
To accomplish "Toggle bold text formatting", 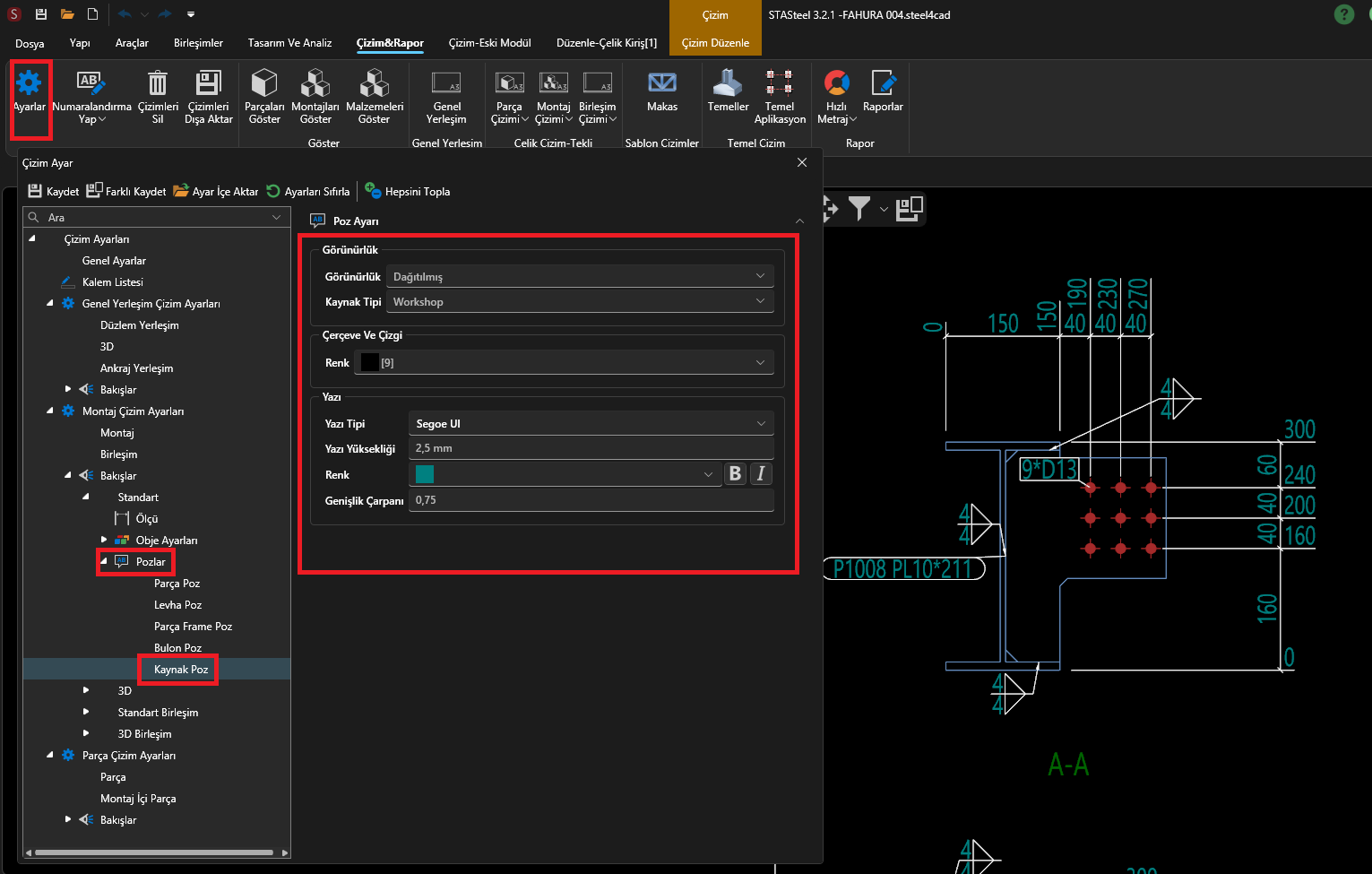I will 735,474.
